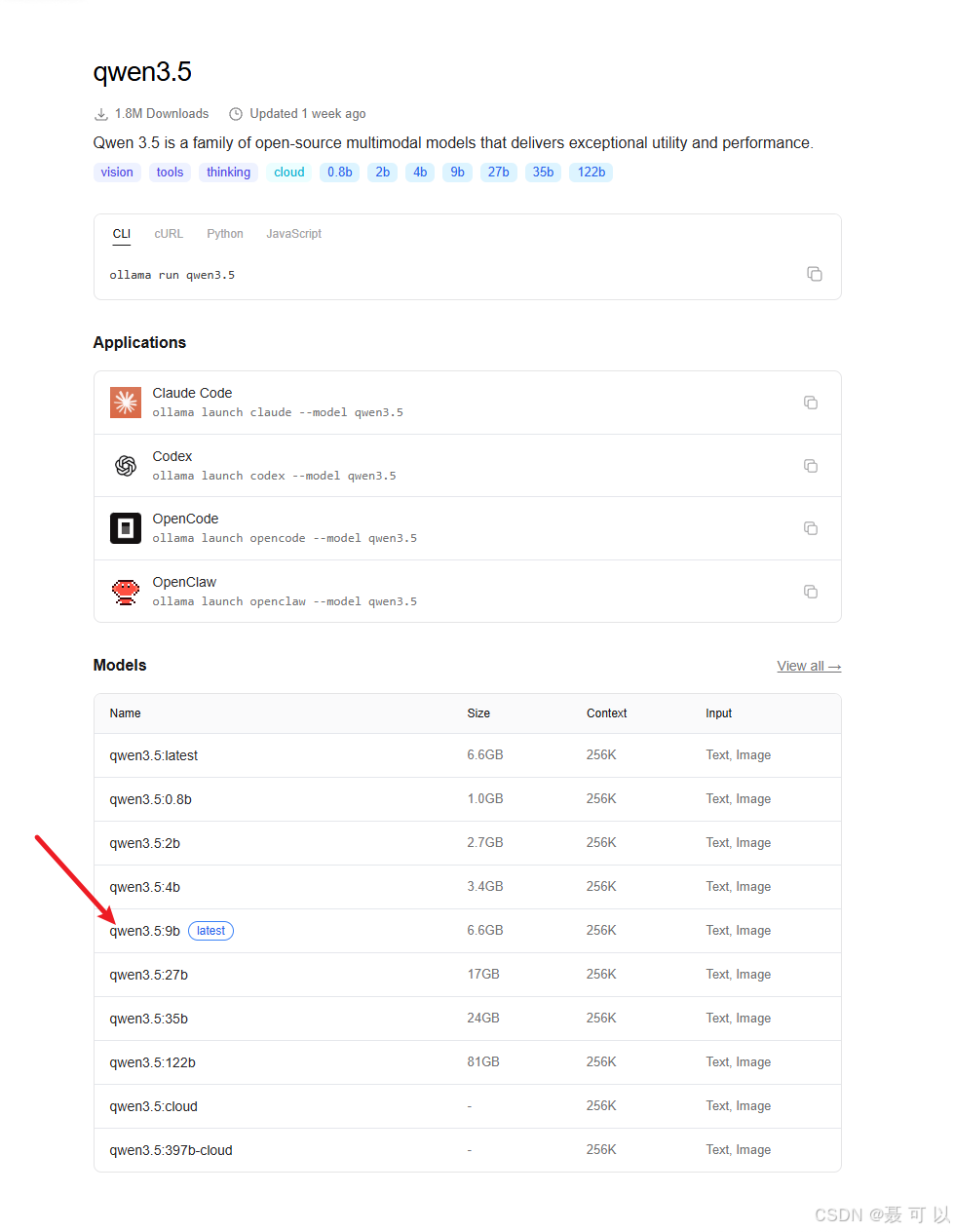
Task: Click the ollama launch opencode command text
Action: click(285, 538)
